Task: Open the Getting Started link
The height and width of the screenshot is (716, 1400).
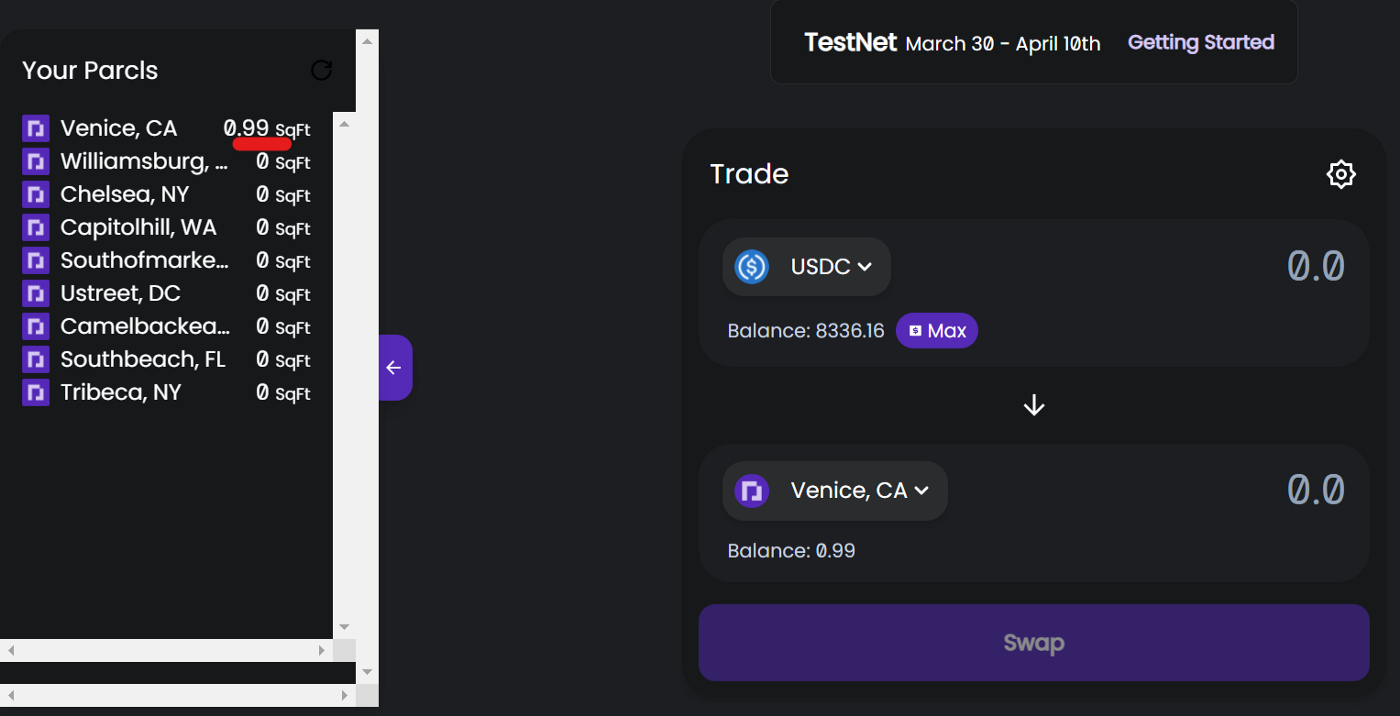Action: coord(1200,43)
